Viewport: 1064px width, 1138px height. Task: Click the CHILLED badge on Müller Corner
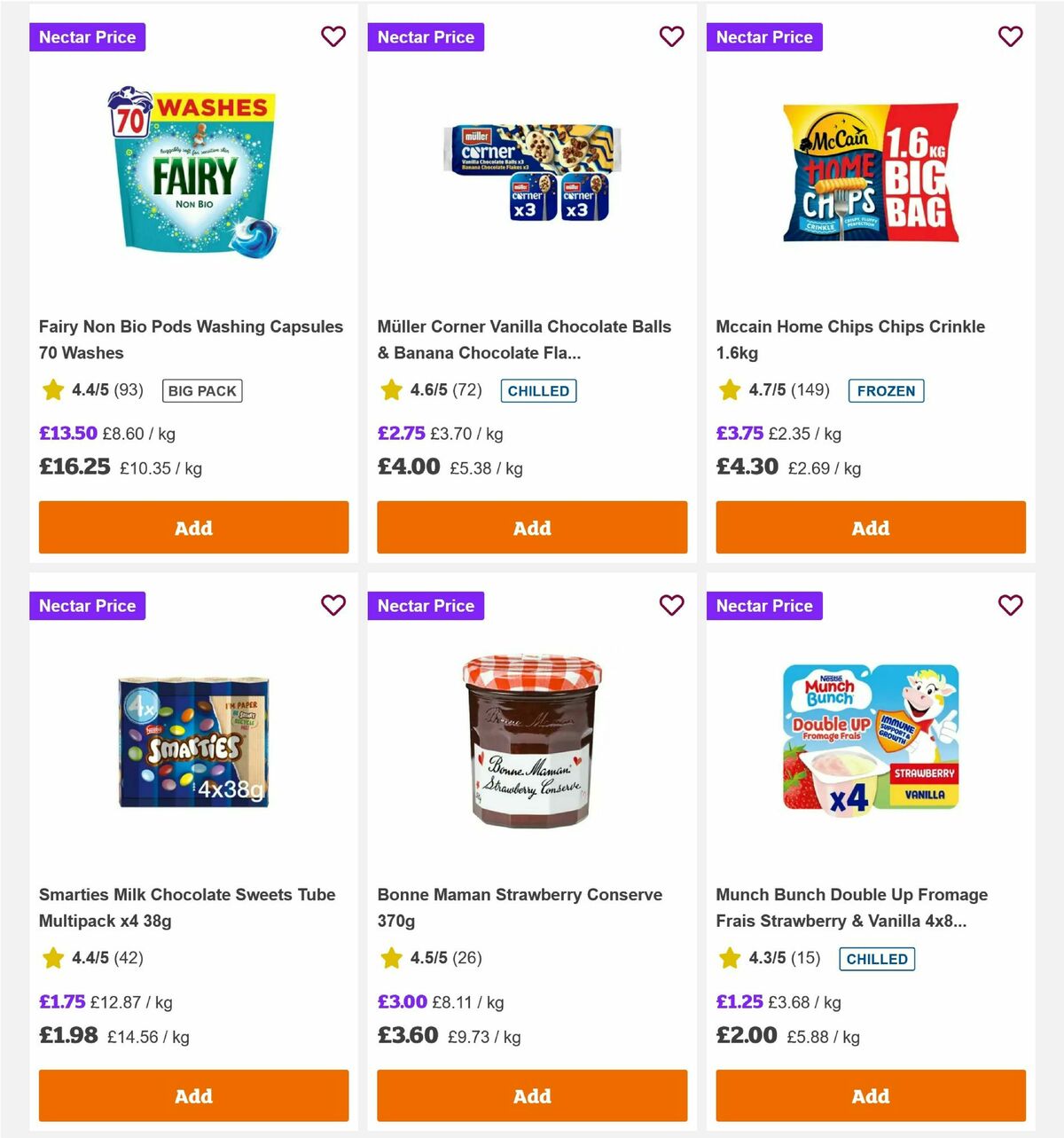coord(538,390)
